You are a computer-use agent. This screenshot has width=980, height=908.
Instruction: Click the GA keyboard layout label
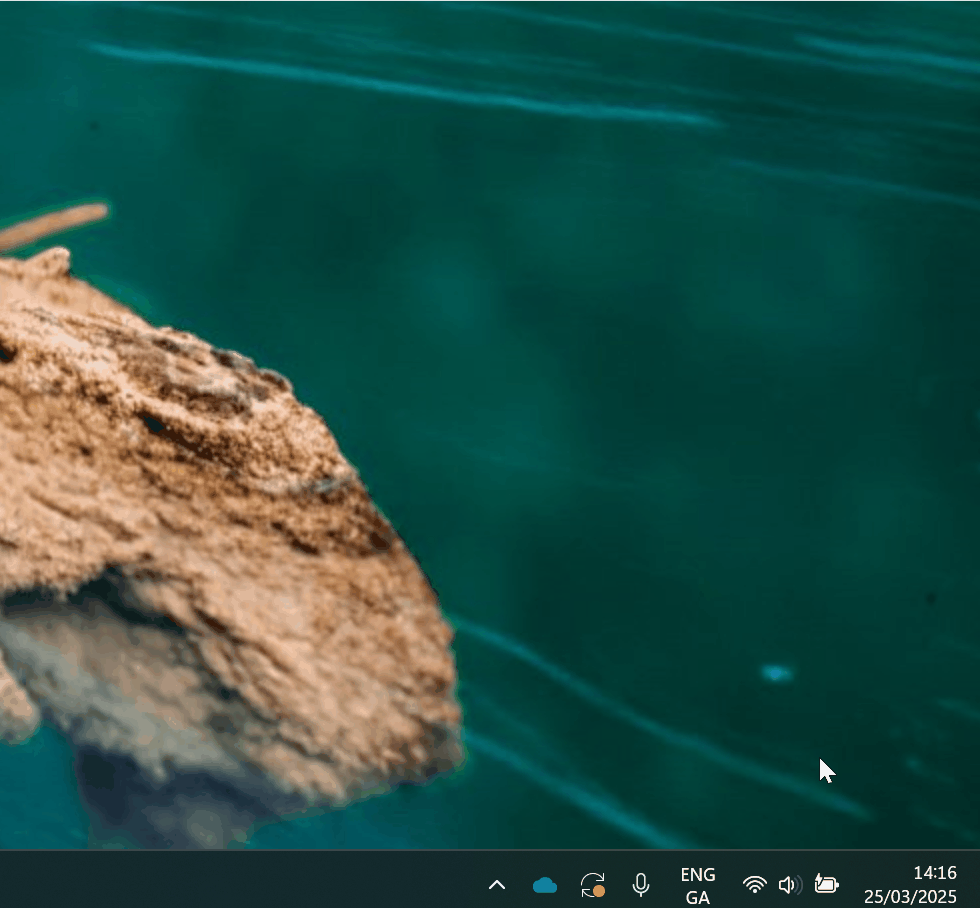pos(698,897)
